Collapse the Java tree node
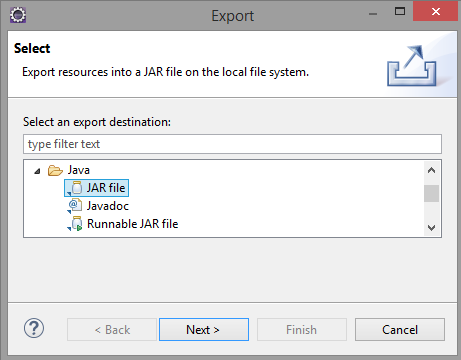 pos(37,171)
